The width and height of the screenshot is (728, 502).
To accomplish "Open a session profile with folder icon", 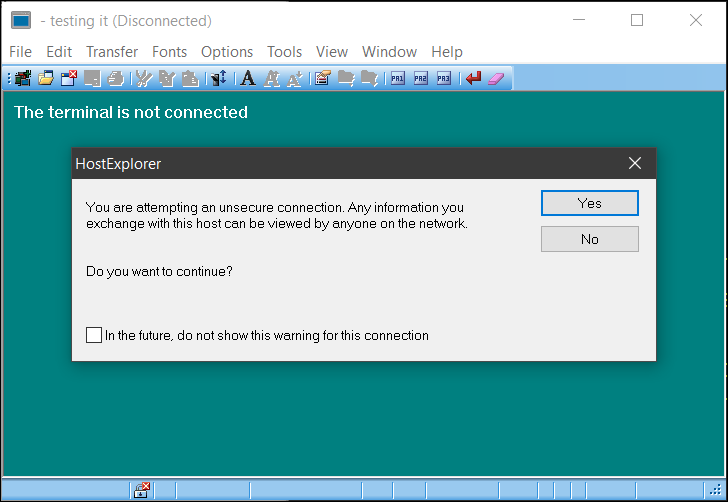I will click(x=46, y=78).
